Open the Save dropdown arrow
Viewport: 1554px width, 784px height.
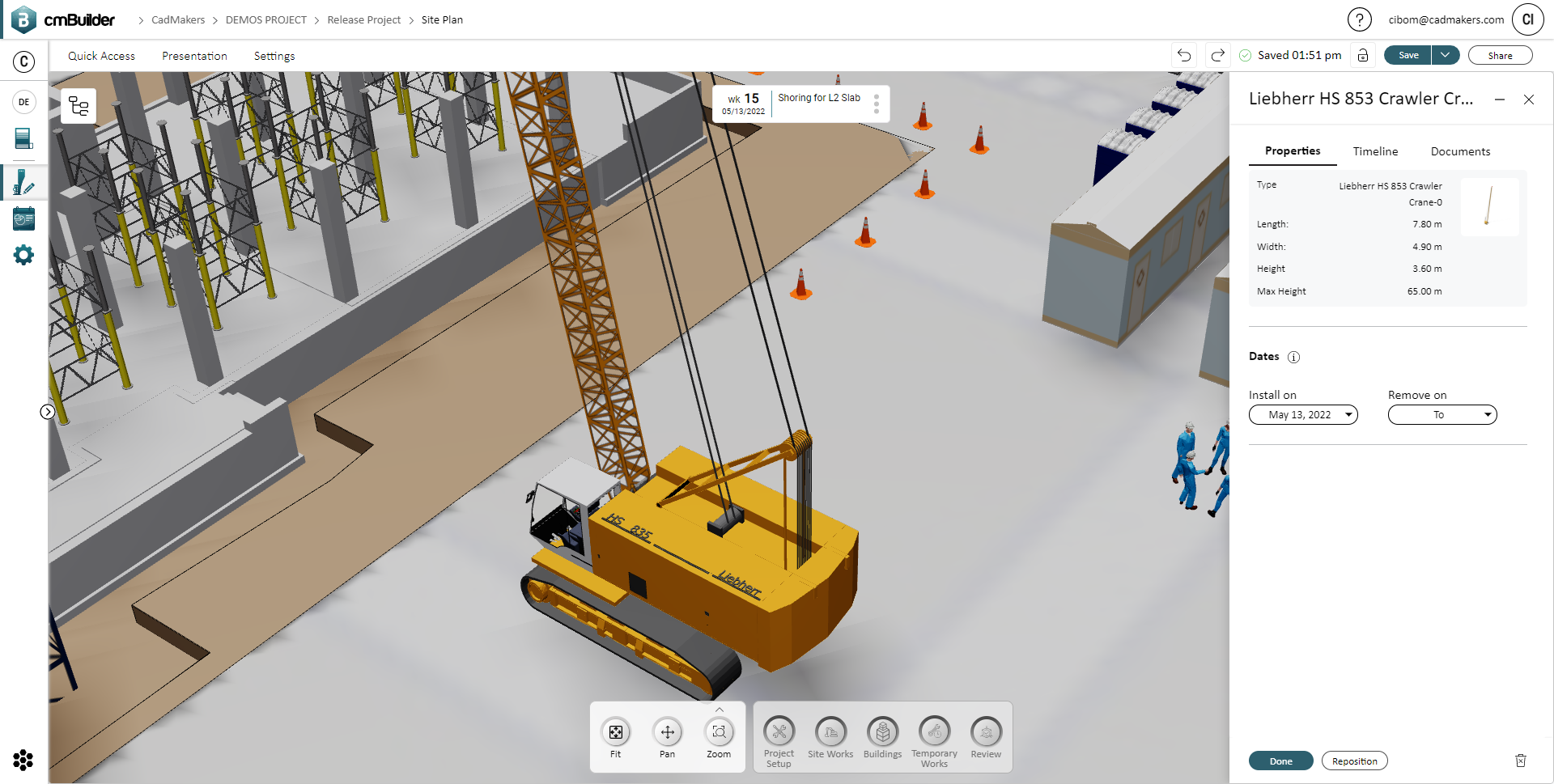coord(1446,55)
